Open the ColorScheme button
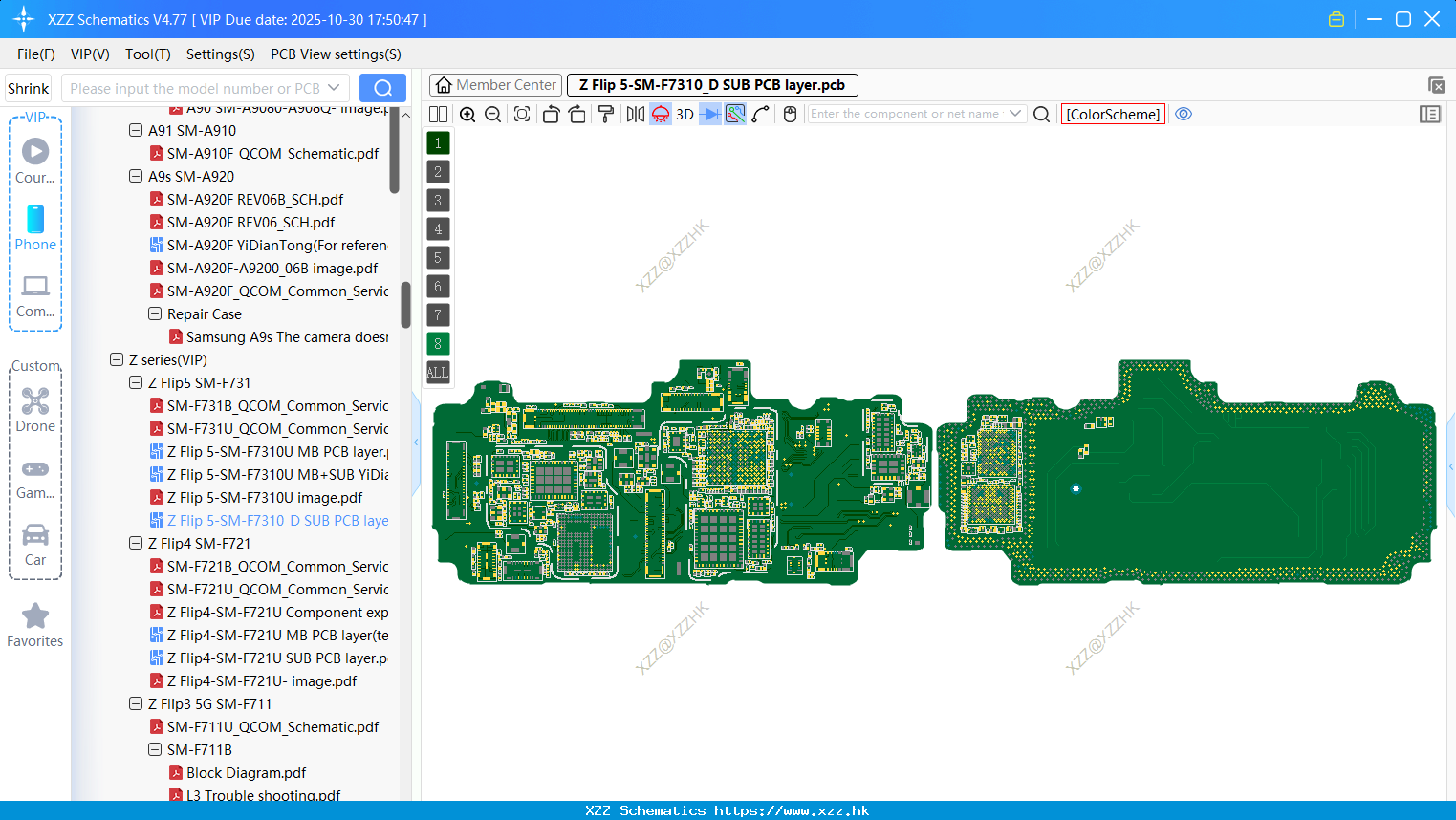The image size is (1456, 820). [1113, 114]
